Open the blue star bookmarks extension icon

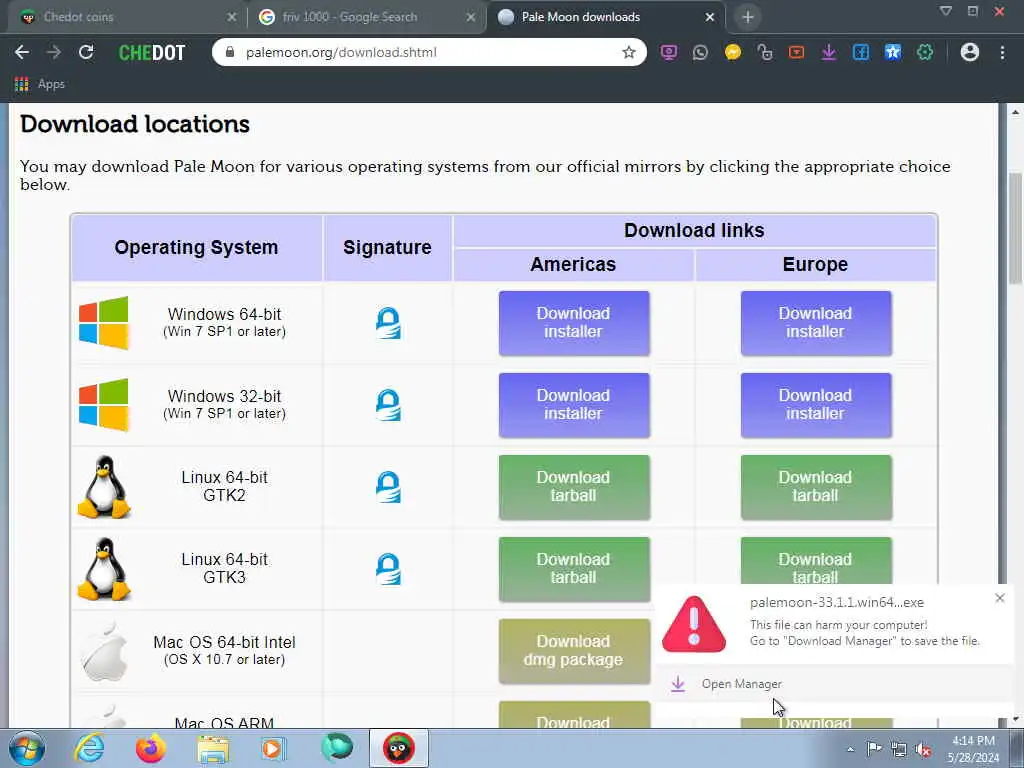pos(893,52)
